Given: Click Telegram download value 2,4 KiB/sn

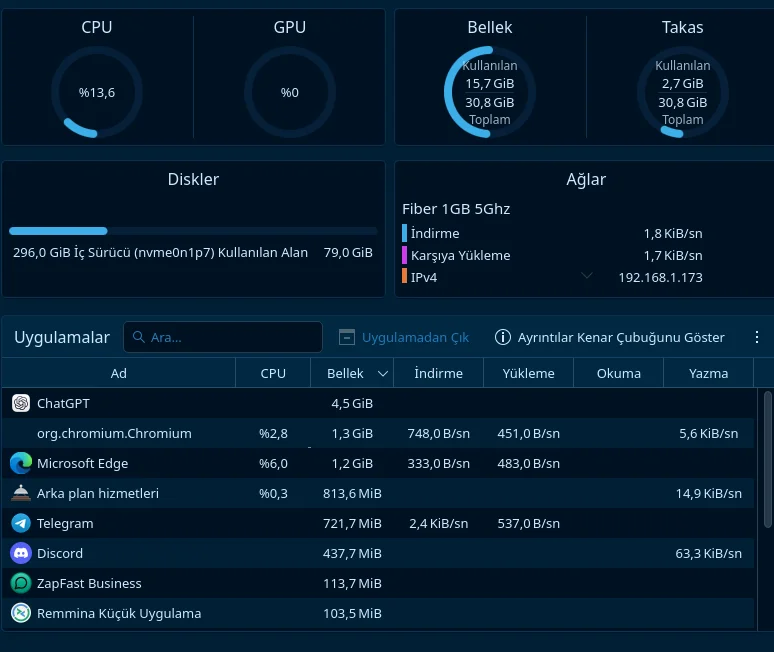Looking at the screenshot, I should point(438,523).
